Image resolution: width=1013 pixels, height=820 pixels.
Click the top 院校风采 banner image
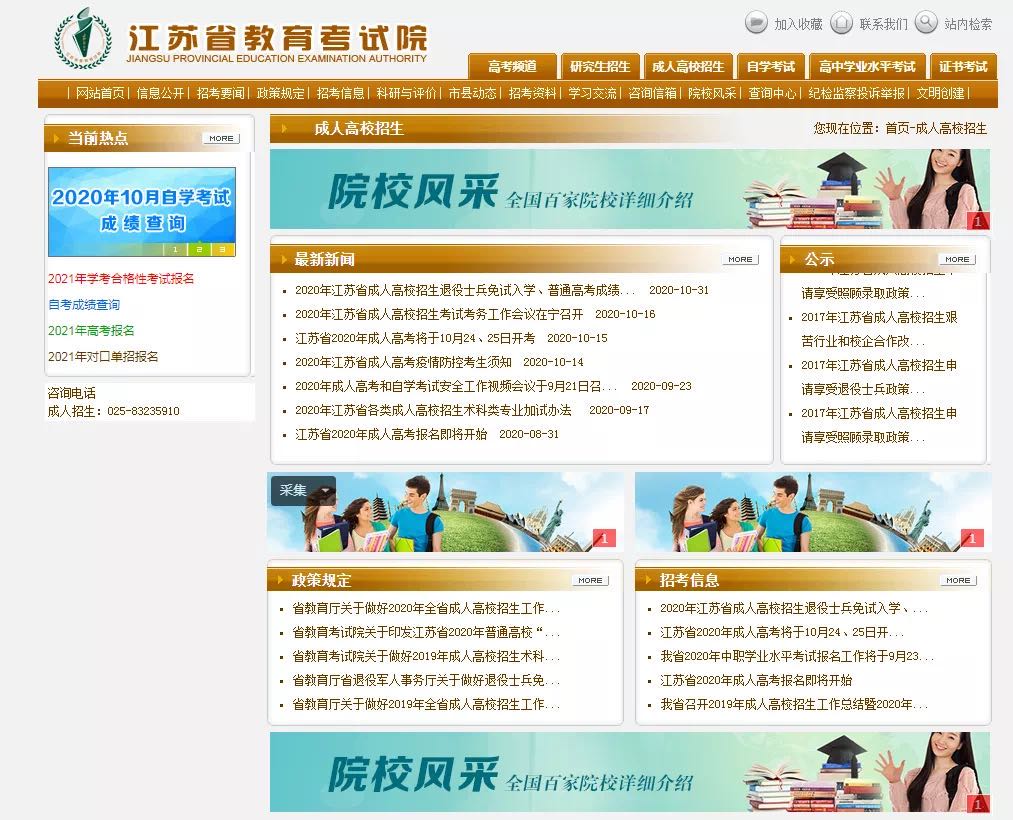coord(630,189)
